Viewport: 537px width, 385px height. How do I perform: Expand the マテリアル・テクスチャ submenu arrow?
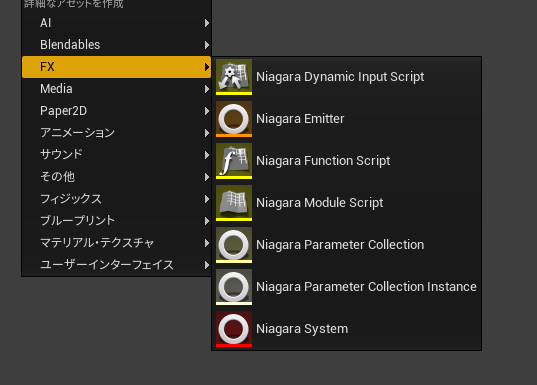207,243
